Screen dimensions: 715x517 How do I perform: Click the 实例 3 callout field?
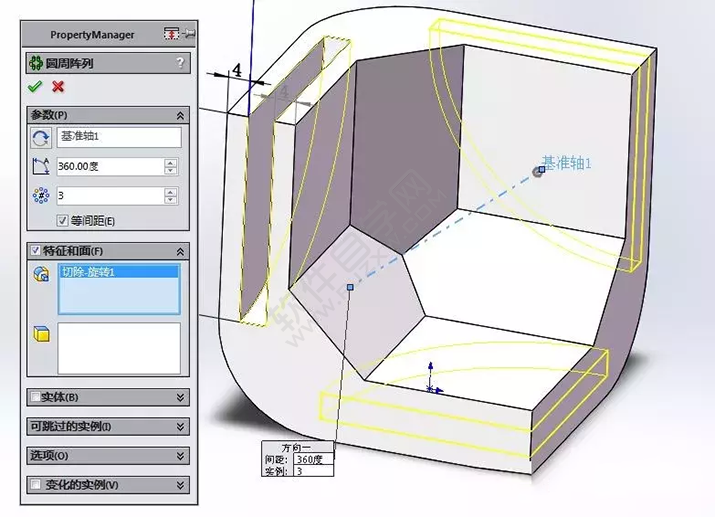[x=313, y=470]
